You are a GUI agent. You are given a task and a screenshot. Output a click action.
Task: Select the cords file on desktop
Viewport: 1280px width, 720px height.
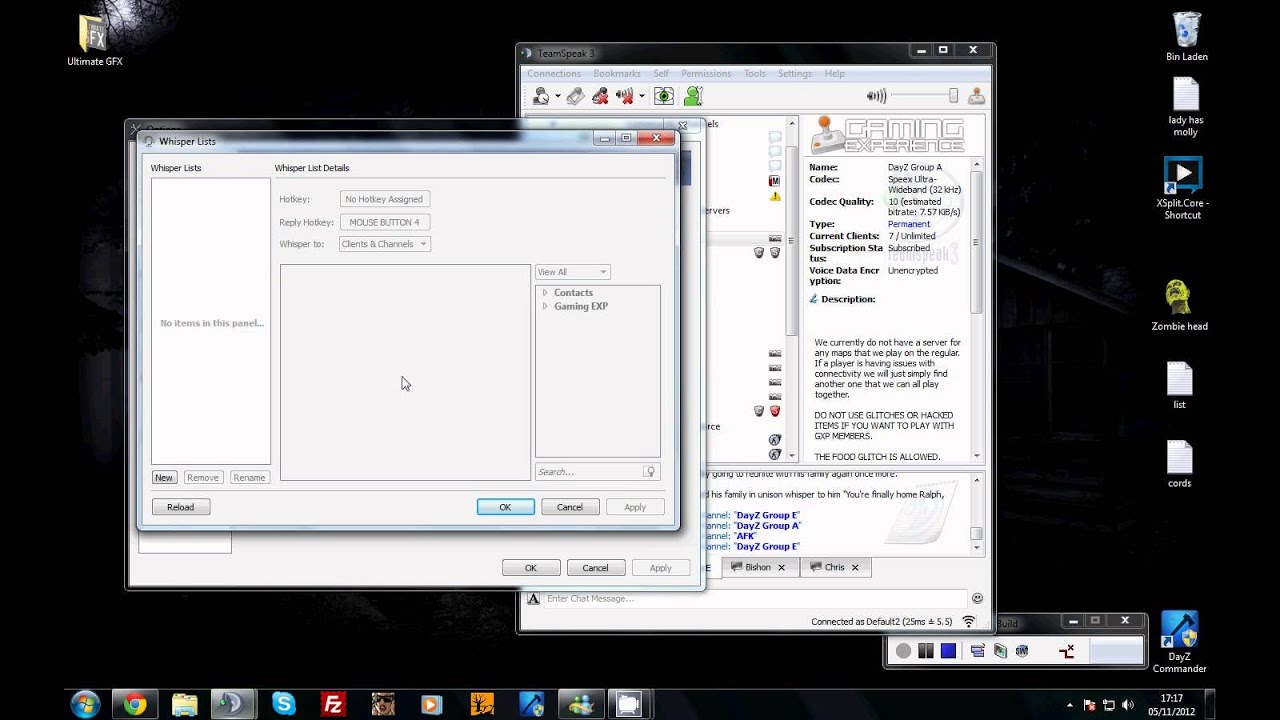1180,465
